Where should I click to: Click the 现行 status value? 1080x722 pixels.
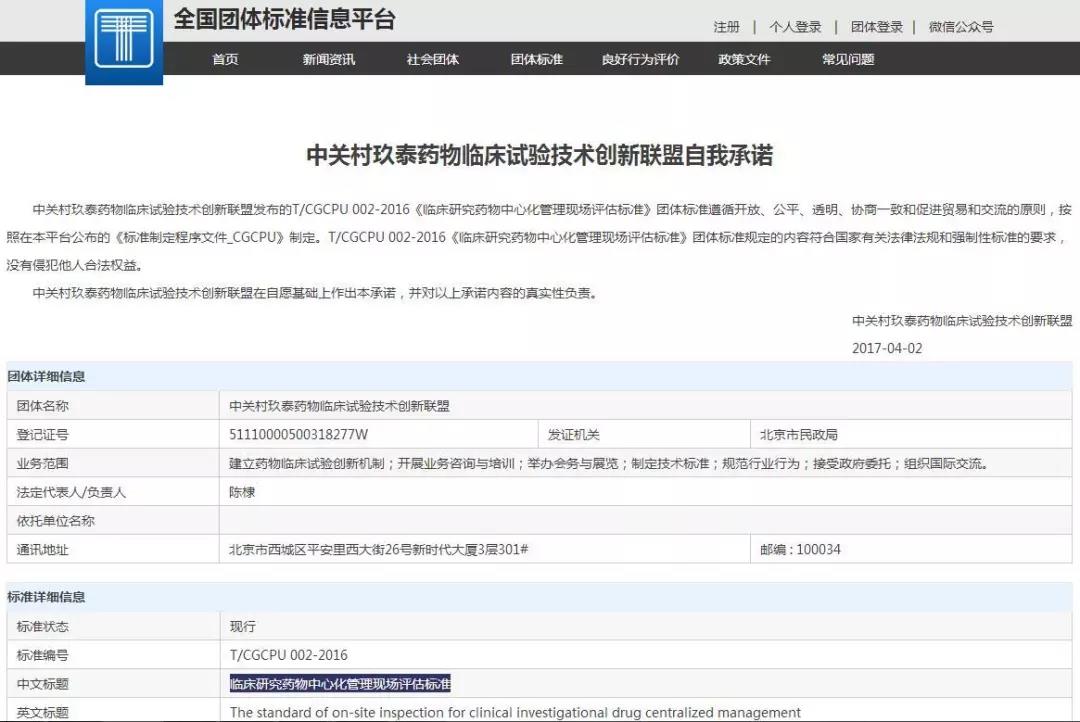click(242, 626)
